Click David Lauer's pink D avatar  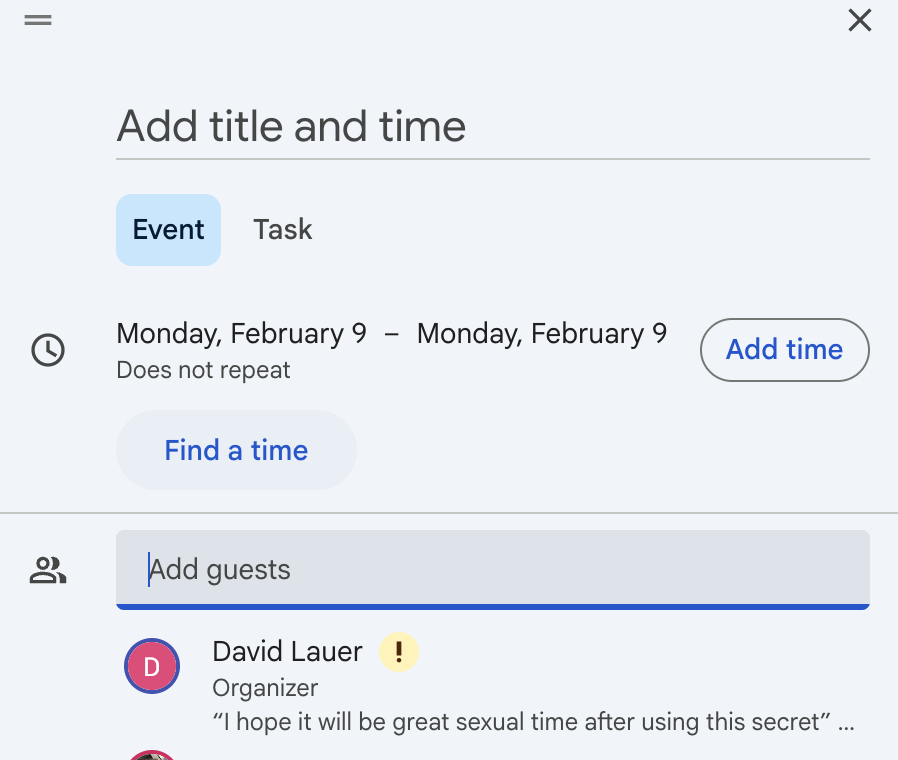[152, 666]
